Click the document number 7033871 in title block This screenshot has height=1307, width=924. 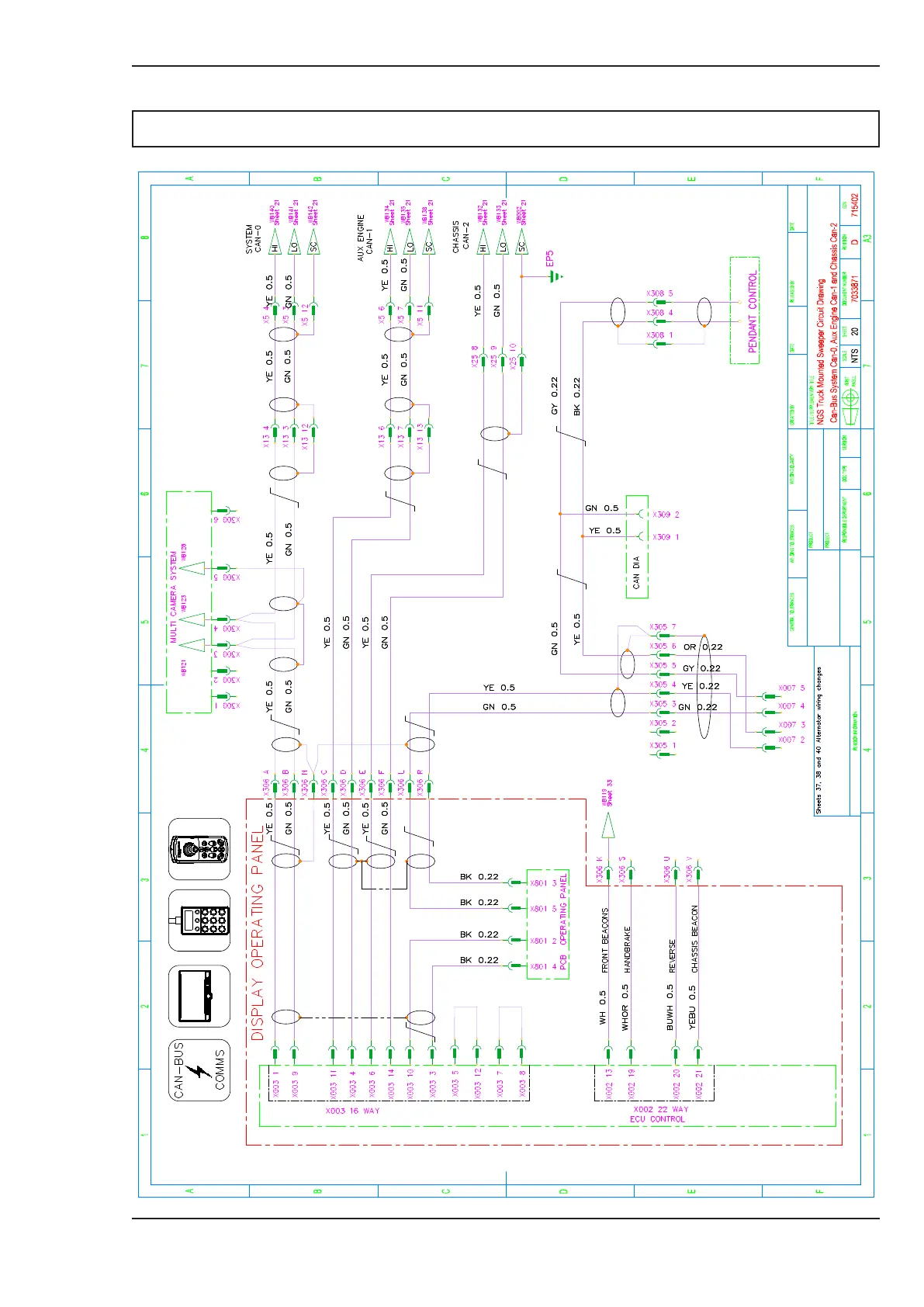click(x=853, y=287)
